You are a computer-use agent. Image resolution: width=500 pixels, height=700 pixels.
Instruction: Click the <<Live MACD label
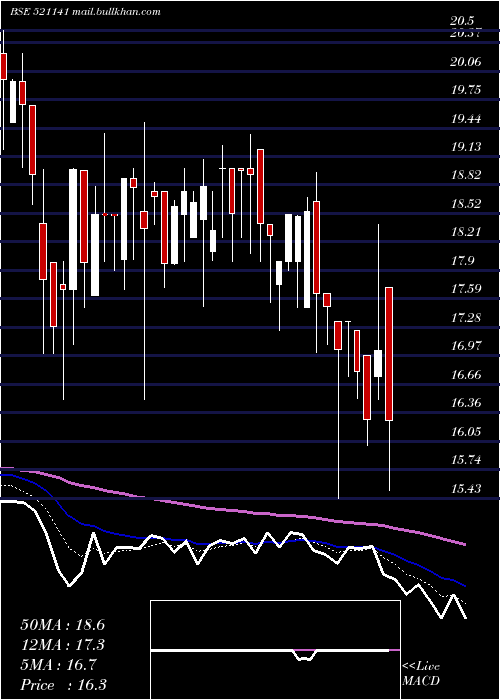pos(421,674)
